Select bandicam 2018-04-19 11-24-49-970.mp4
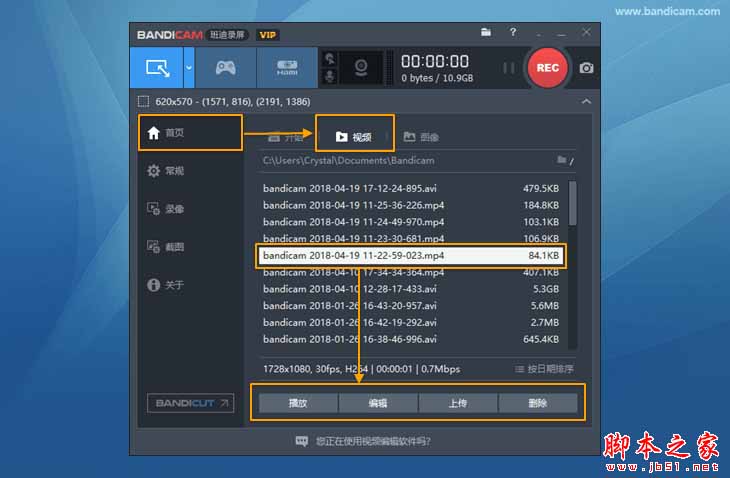The image size is (730, 478). (x=411, y=222)
